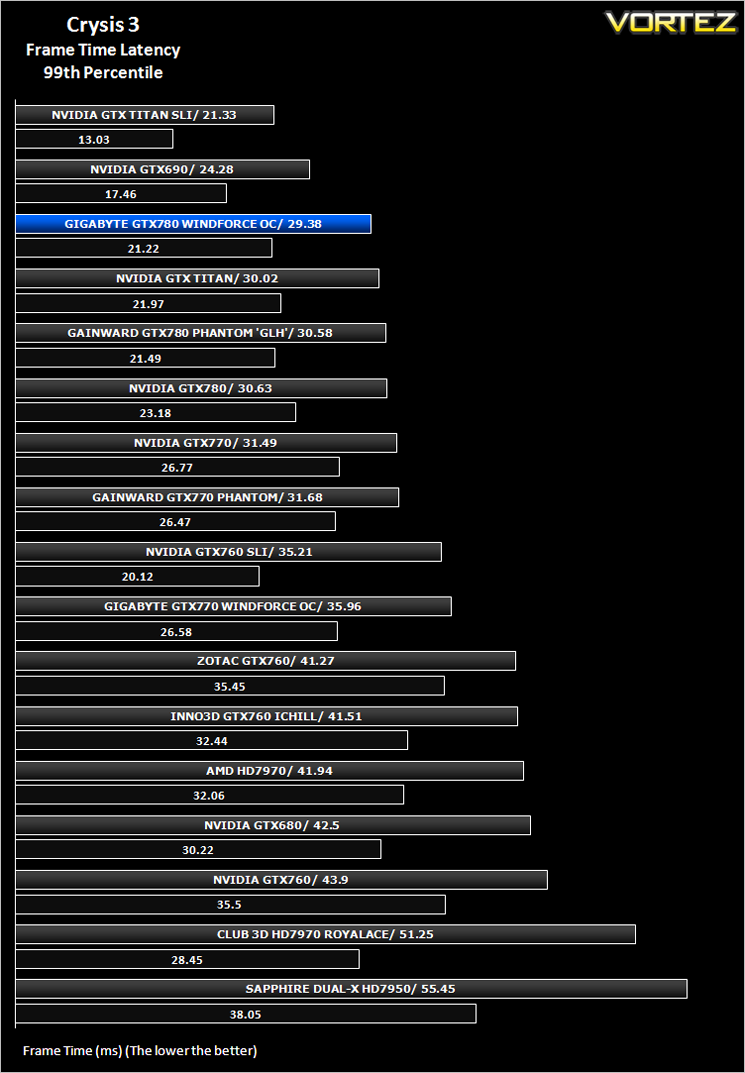This screenshot has width=745, height=1073.
Task: Click the VORTEZ logo
Action: click(670, 23)
